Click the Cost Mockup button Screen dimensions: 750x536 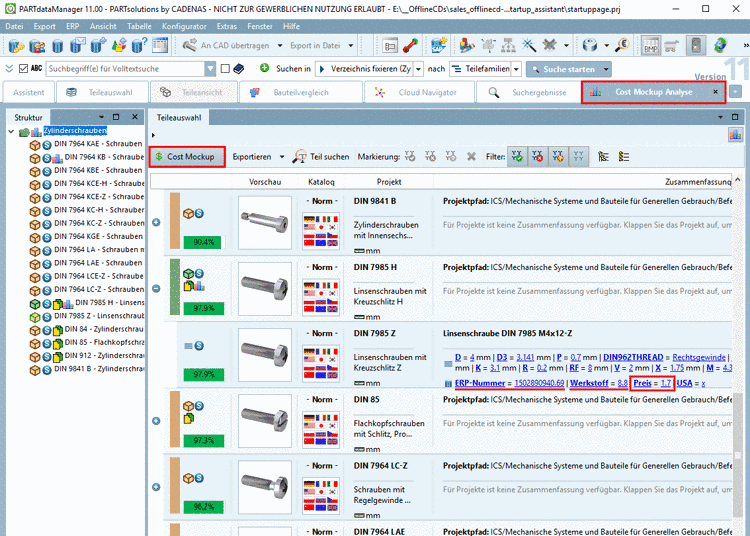point(187,157)
